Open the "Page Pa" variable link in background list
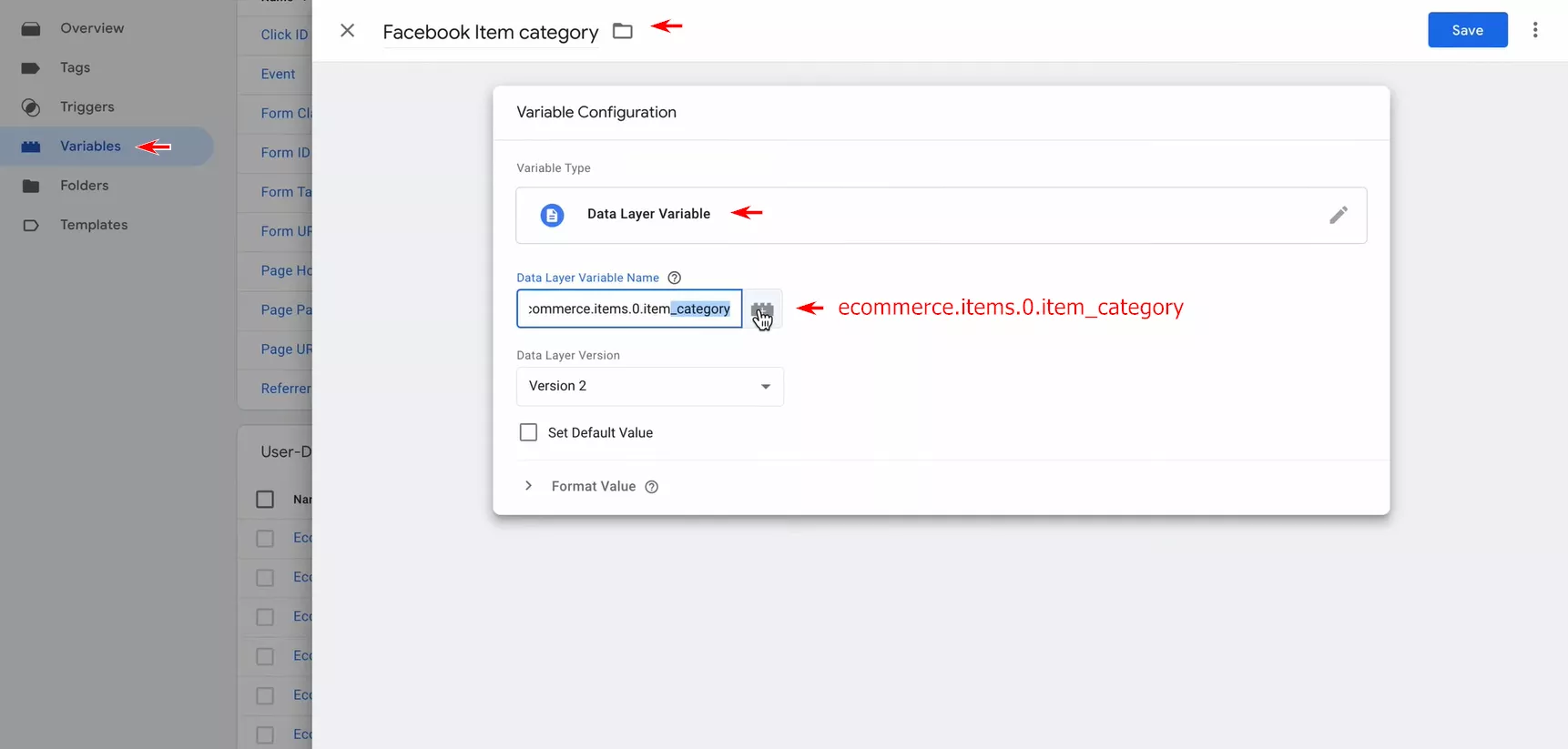The height and width of the screenshot is (749, 1568). tap(286, 309)
